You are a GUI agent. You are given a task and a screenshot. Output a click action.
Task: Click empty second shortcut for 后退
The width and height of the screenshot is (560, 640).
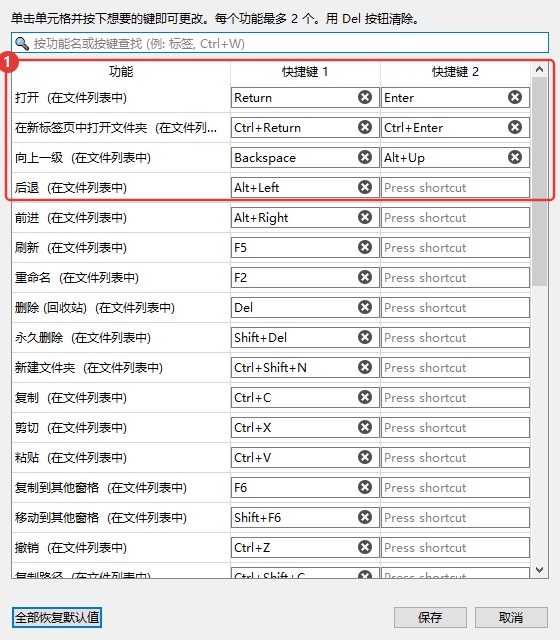[456, 187]
